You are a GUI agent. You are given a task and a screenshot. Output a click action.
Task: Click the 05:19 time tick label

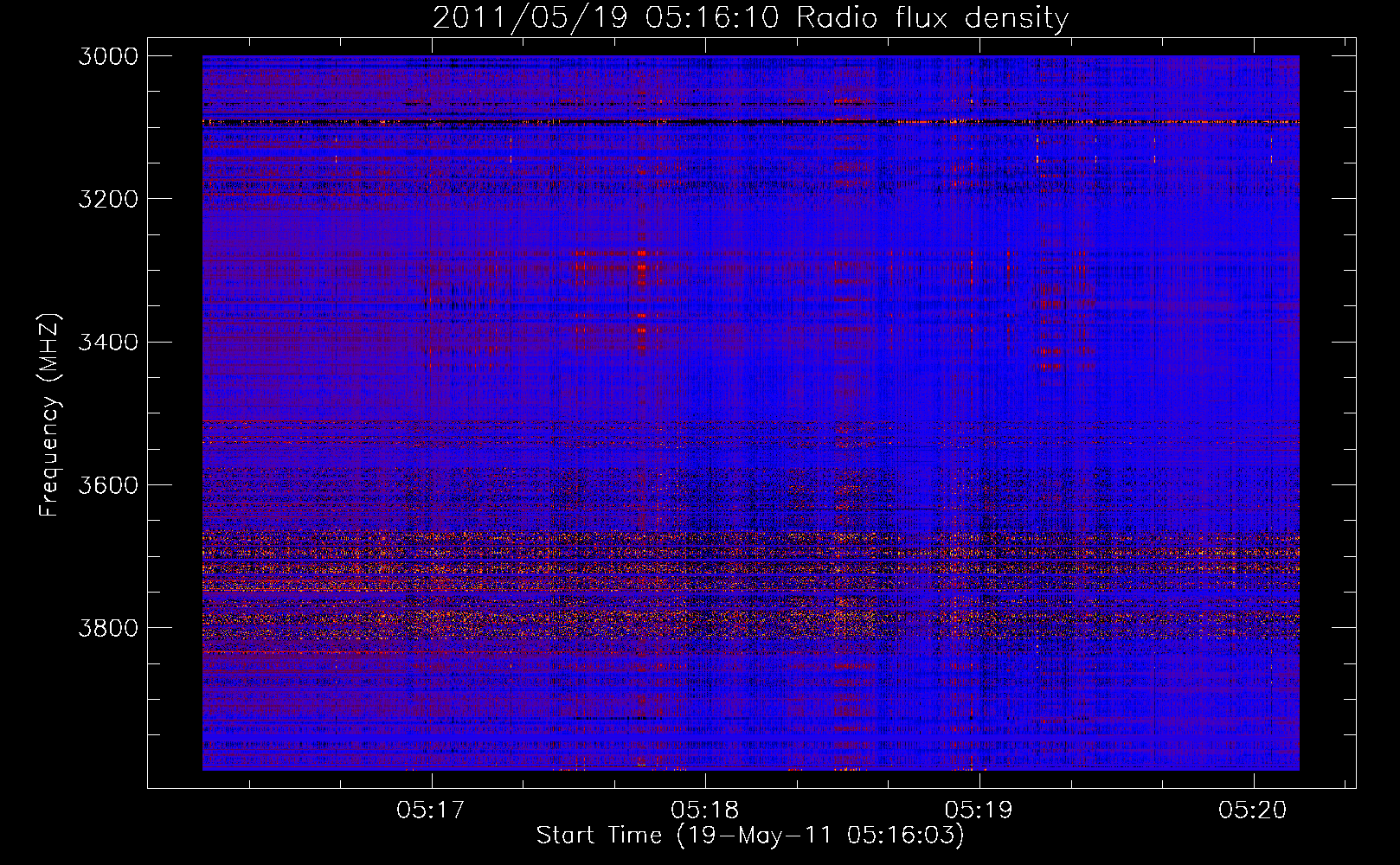(x=979, y=810)
